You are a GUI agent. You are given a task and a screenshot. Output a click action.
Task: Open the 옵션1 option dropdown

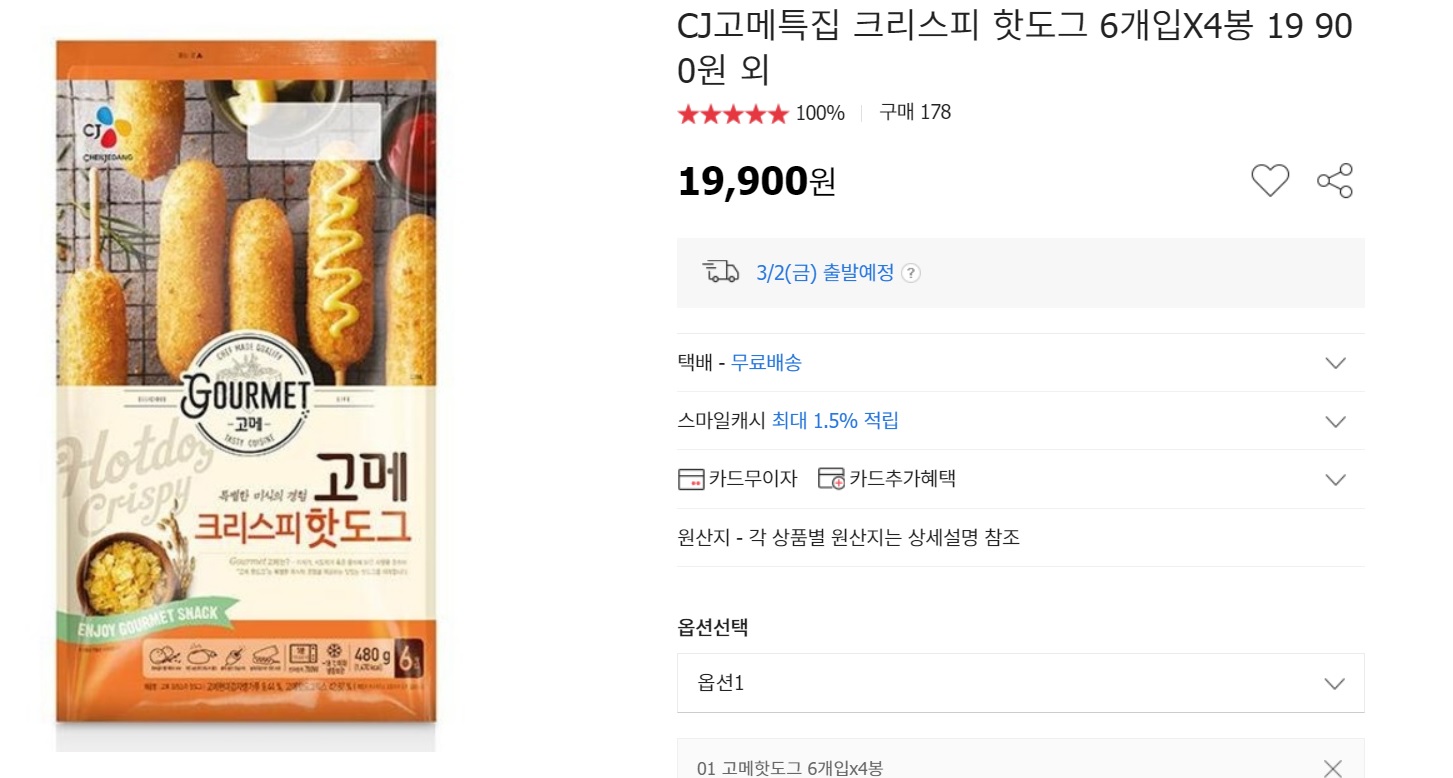[1020, 683]
